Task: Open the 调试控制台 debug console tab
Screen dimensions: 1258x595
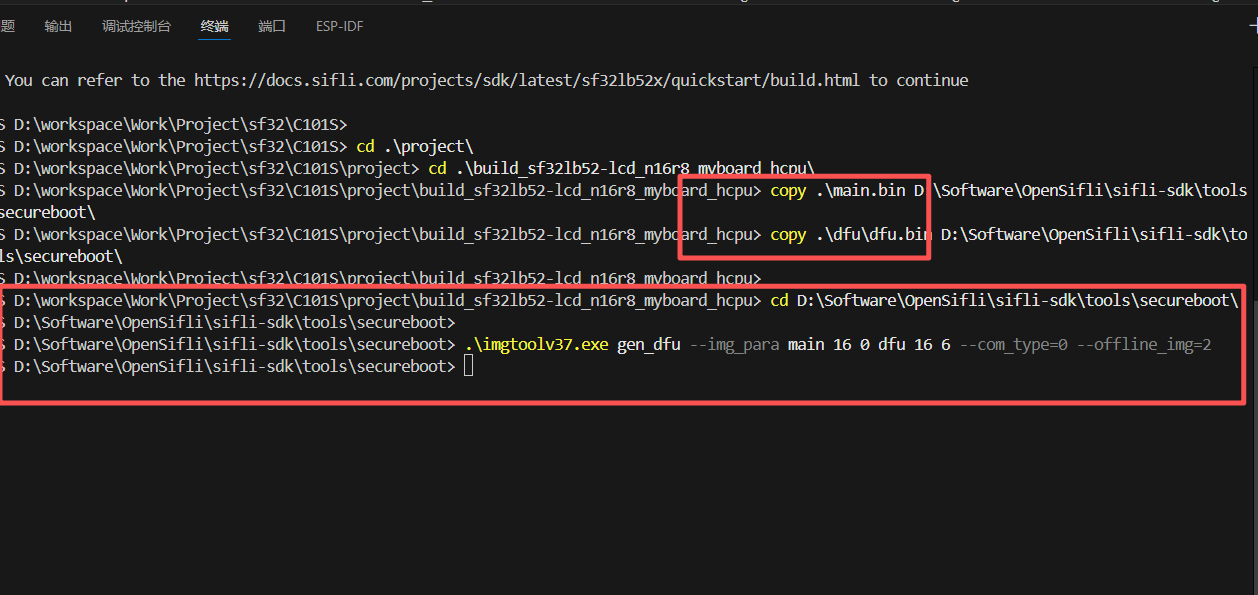Action: [x=136, y=27]
